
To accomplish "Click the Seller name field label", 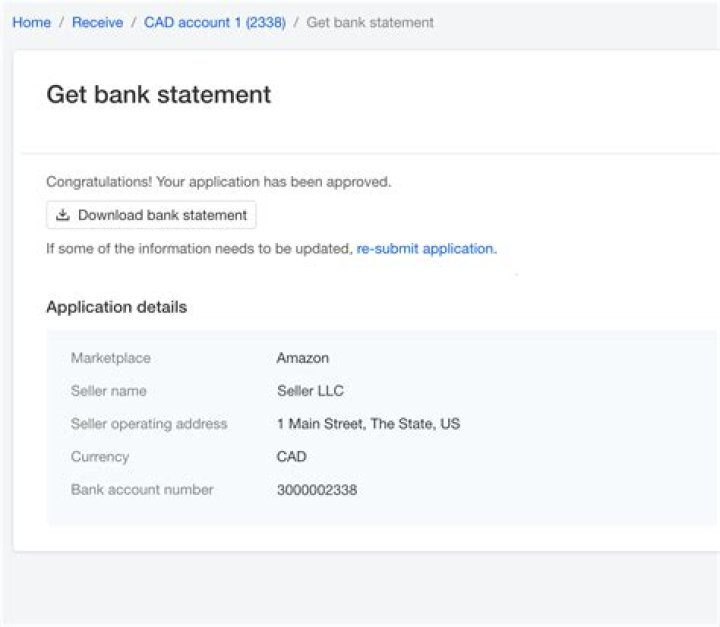I will coord(108,391).
